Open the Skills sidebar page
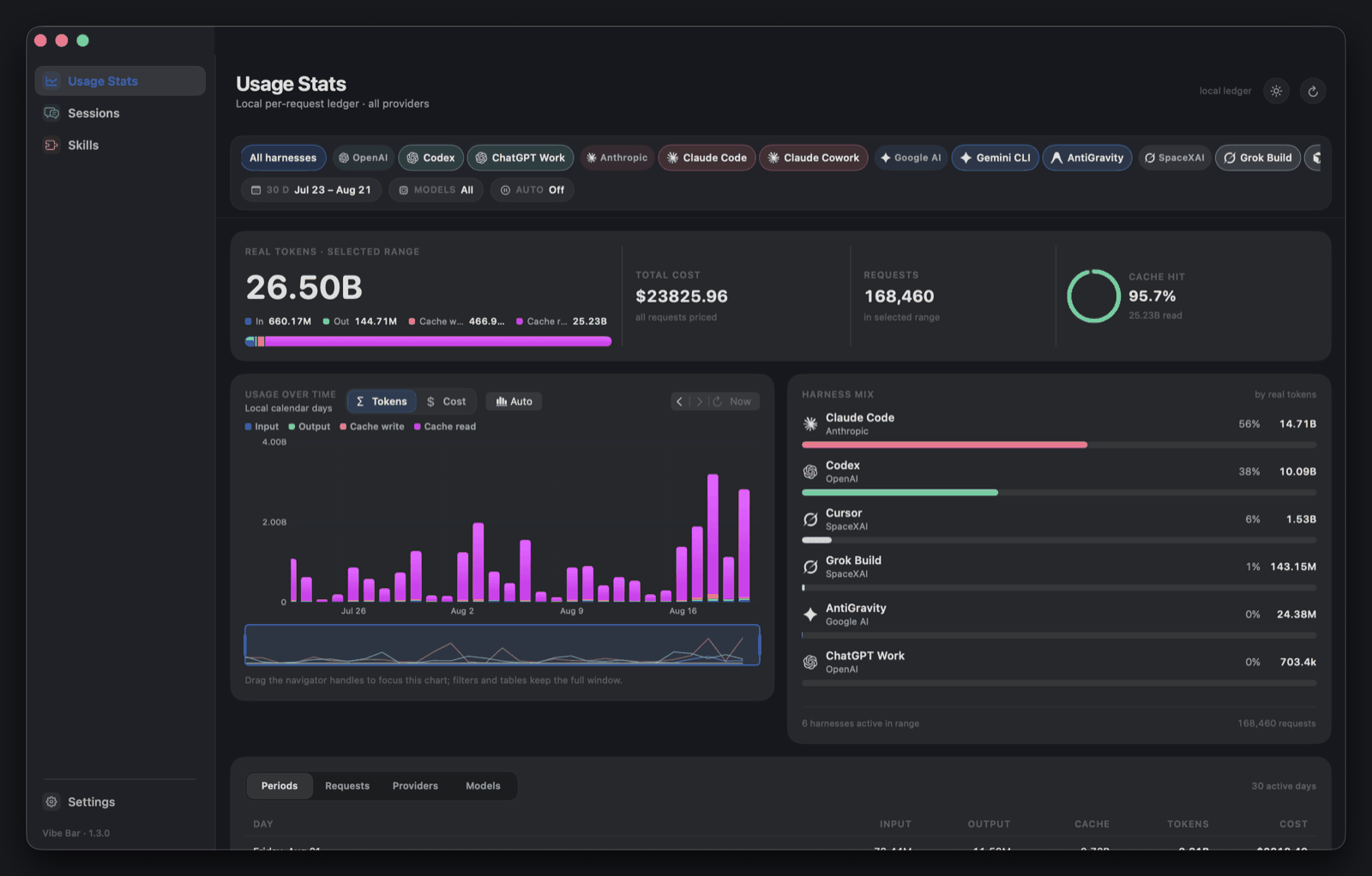This screenshot has width=1372, height=876. pos(120,145)
